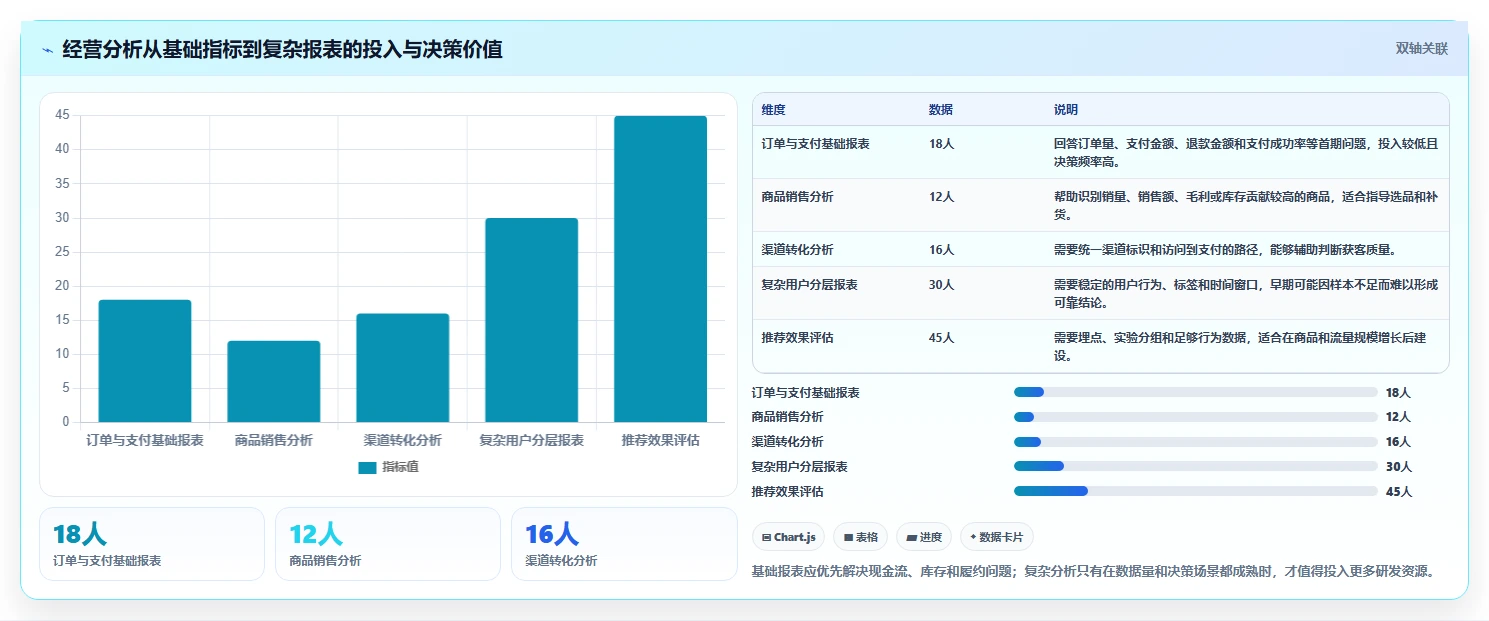
Task: Select the Chart.js tag chip
Action: tap(789, 537)
